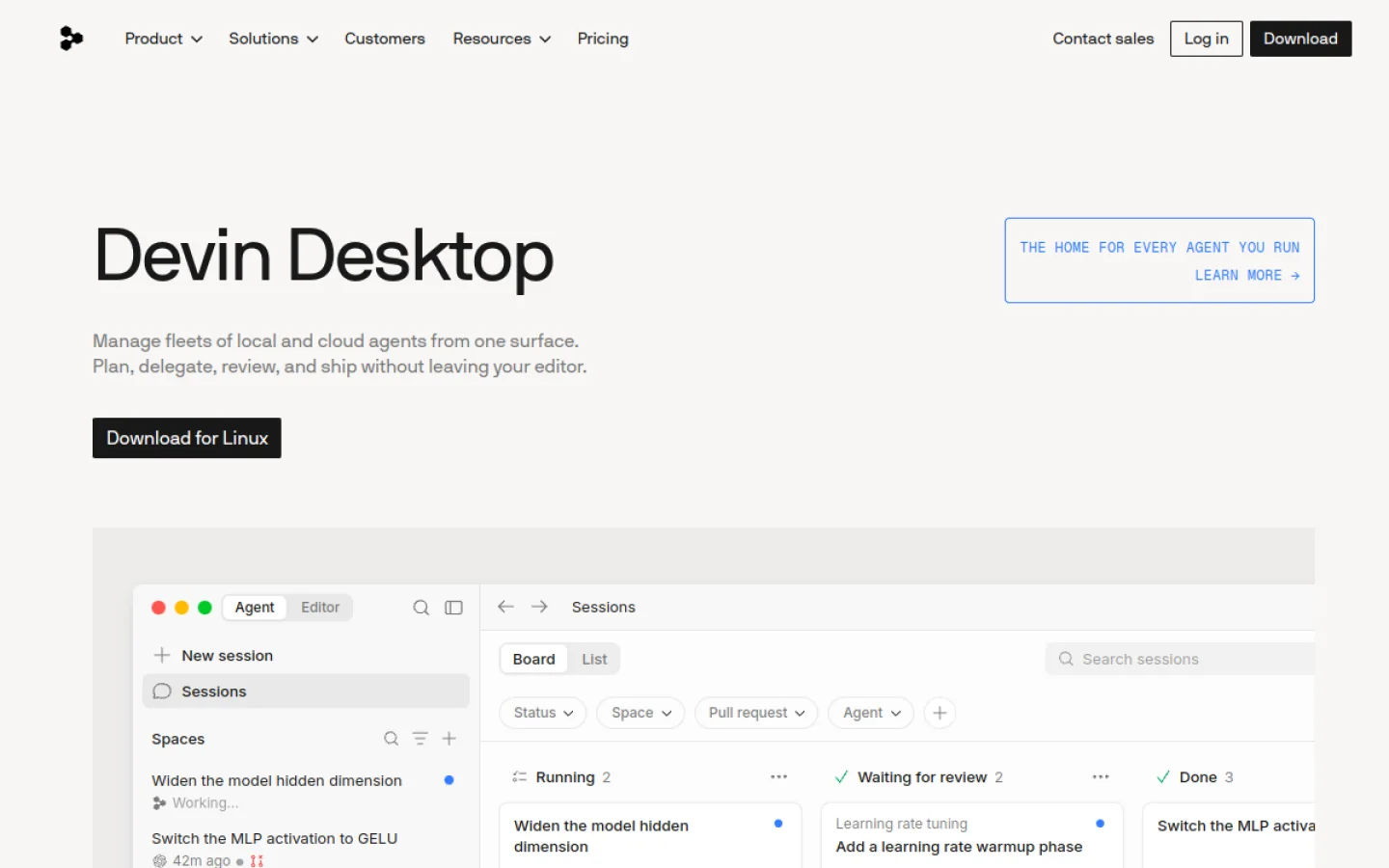Click the Download button in the header

coord(1301,39)
